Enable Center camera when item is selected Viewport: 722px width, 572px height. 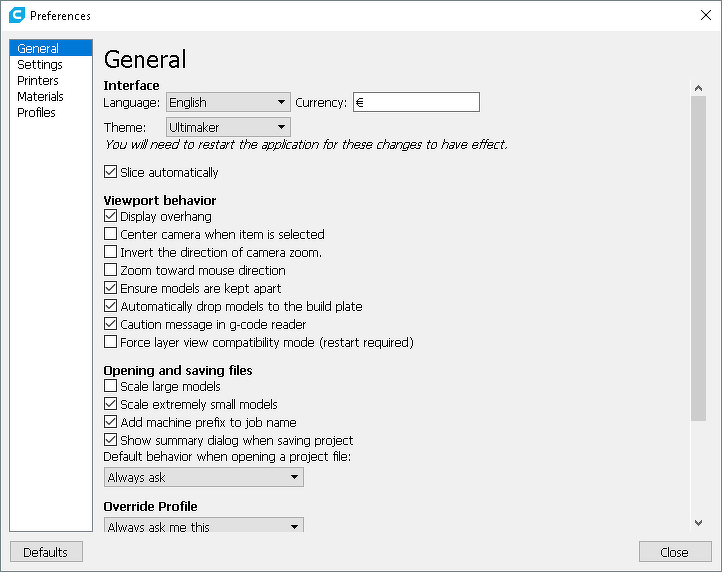click(110, 235)
